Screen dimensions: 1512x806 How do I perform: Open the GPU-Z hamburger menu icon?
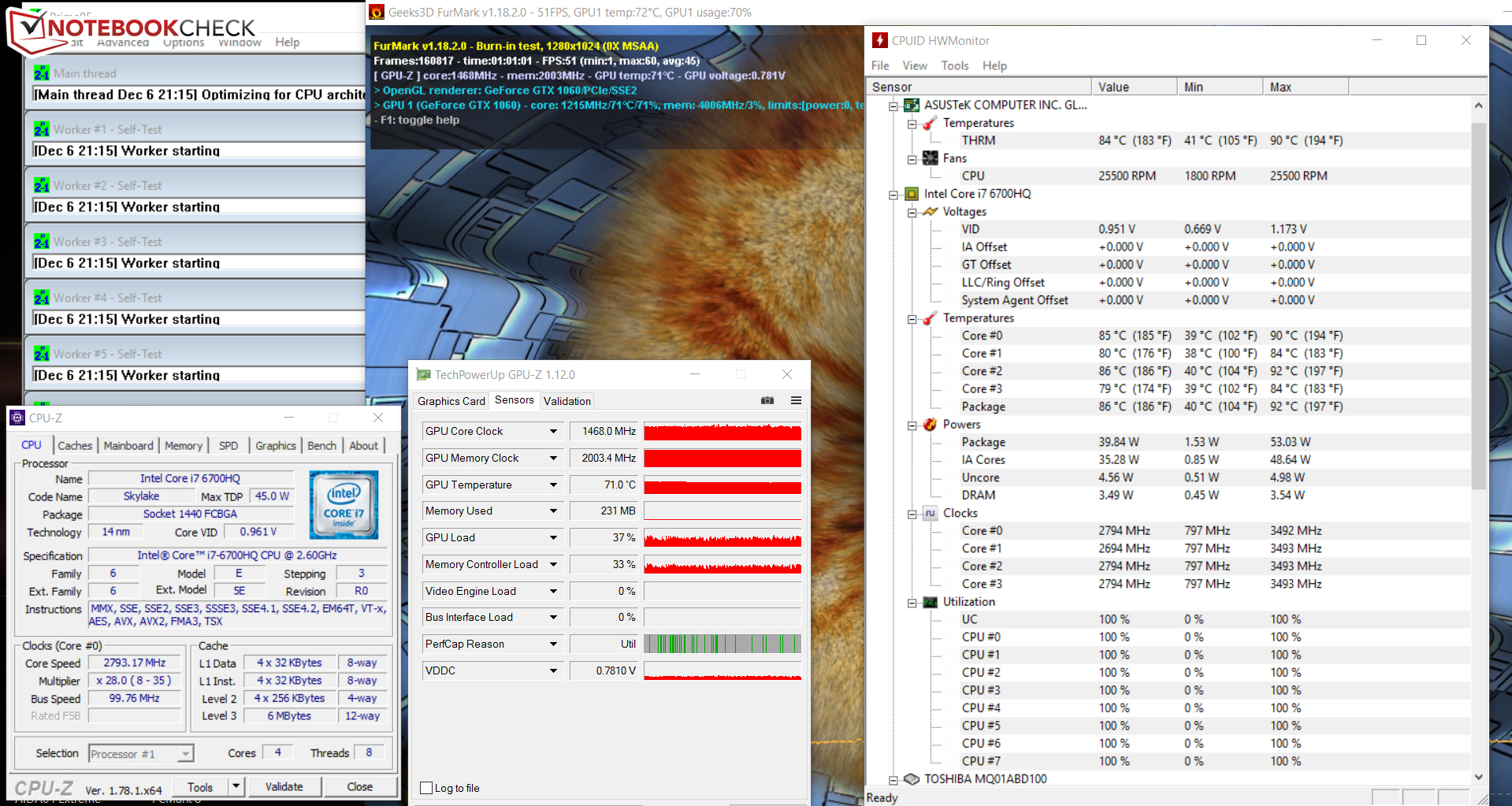tap(797, 400)
